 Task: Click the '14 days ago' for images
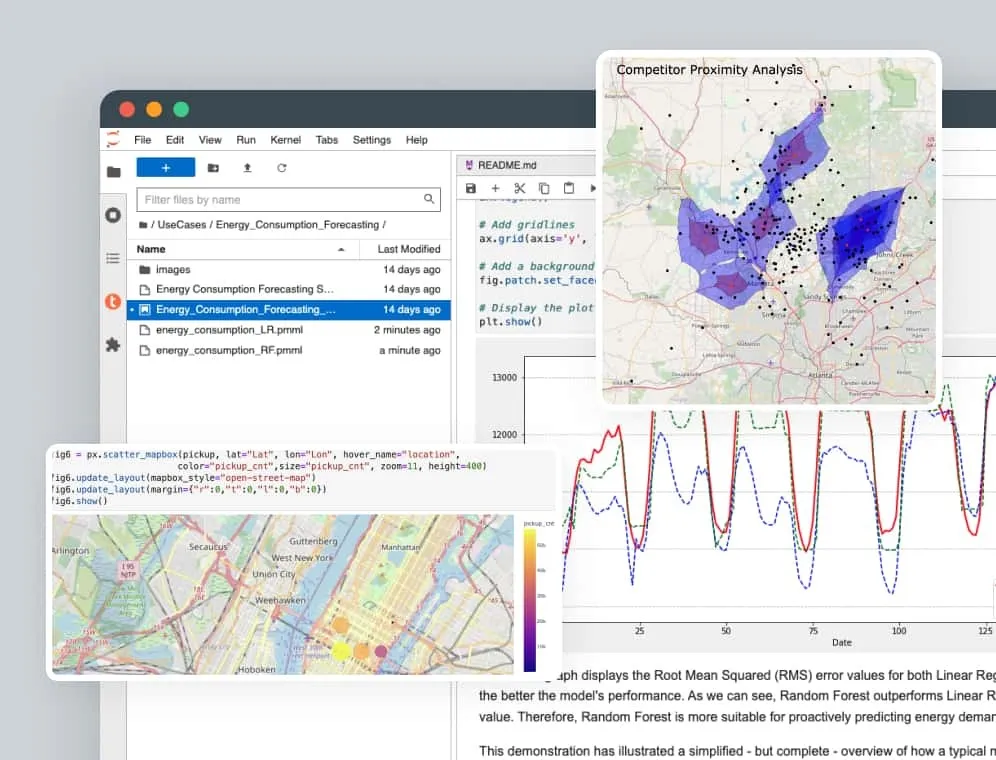pos(412,269)
